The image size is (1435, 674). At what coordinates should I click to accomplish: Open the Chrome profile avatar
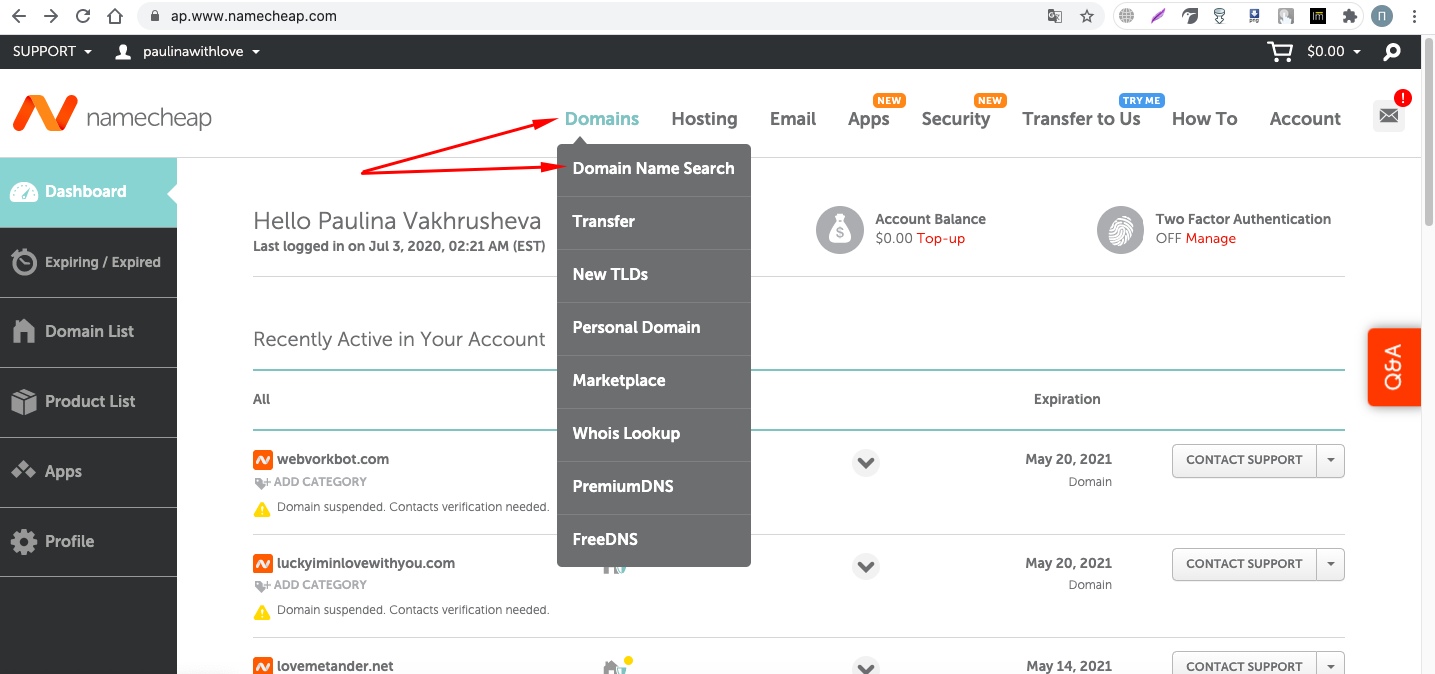click(1382, 16)
